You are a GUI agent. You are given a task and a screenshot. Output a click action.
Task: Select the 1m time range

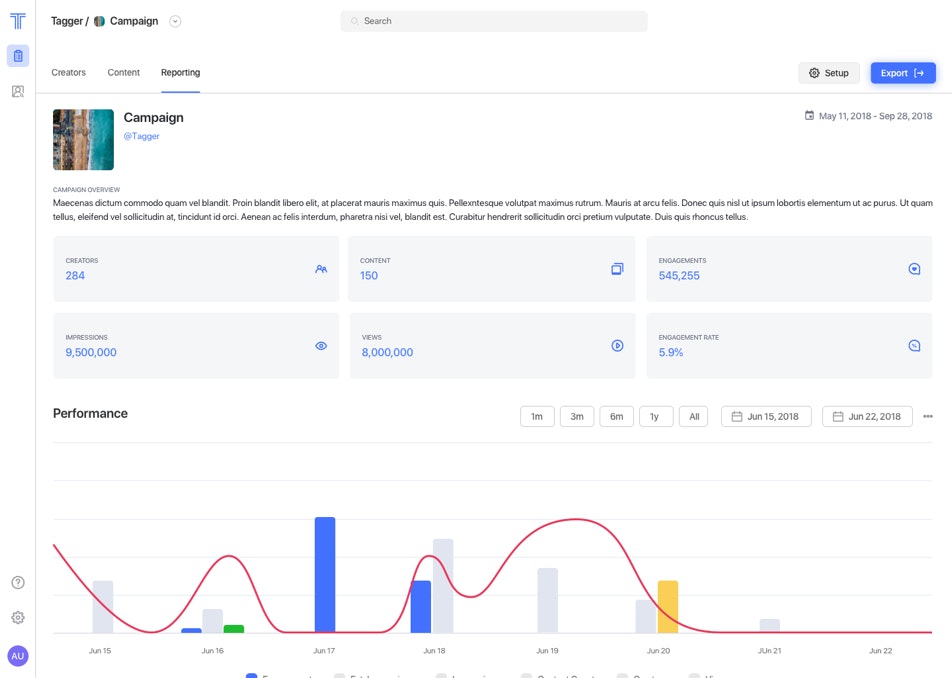tap(537, 416)
